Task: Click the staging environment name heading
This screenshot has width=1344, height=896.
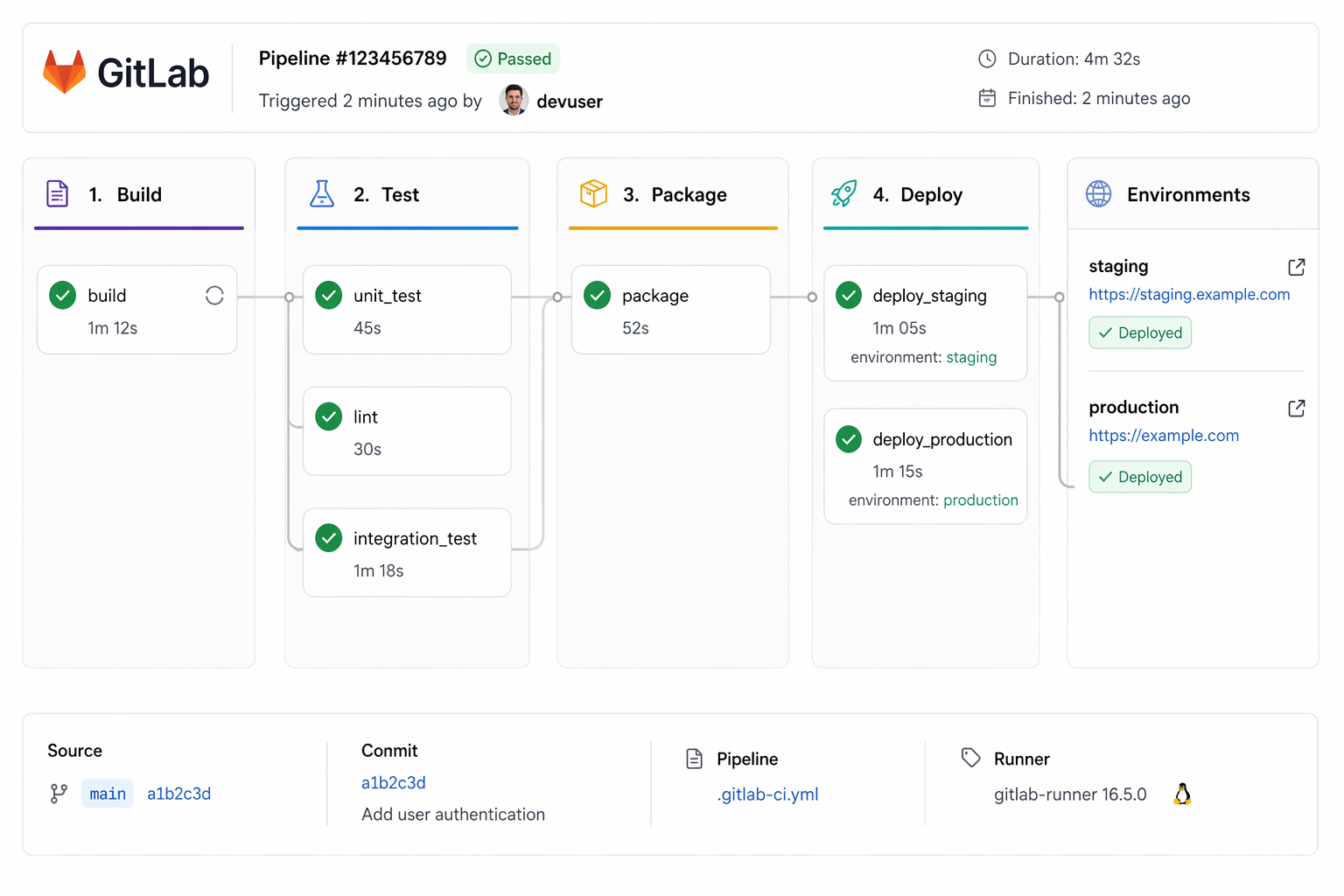Action: click(1118, 266)
